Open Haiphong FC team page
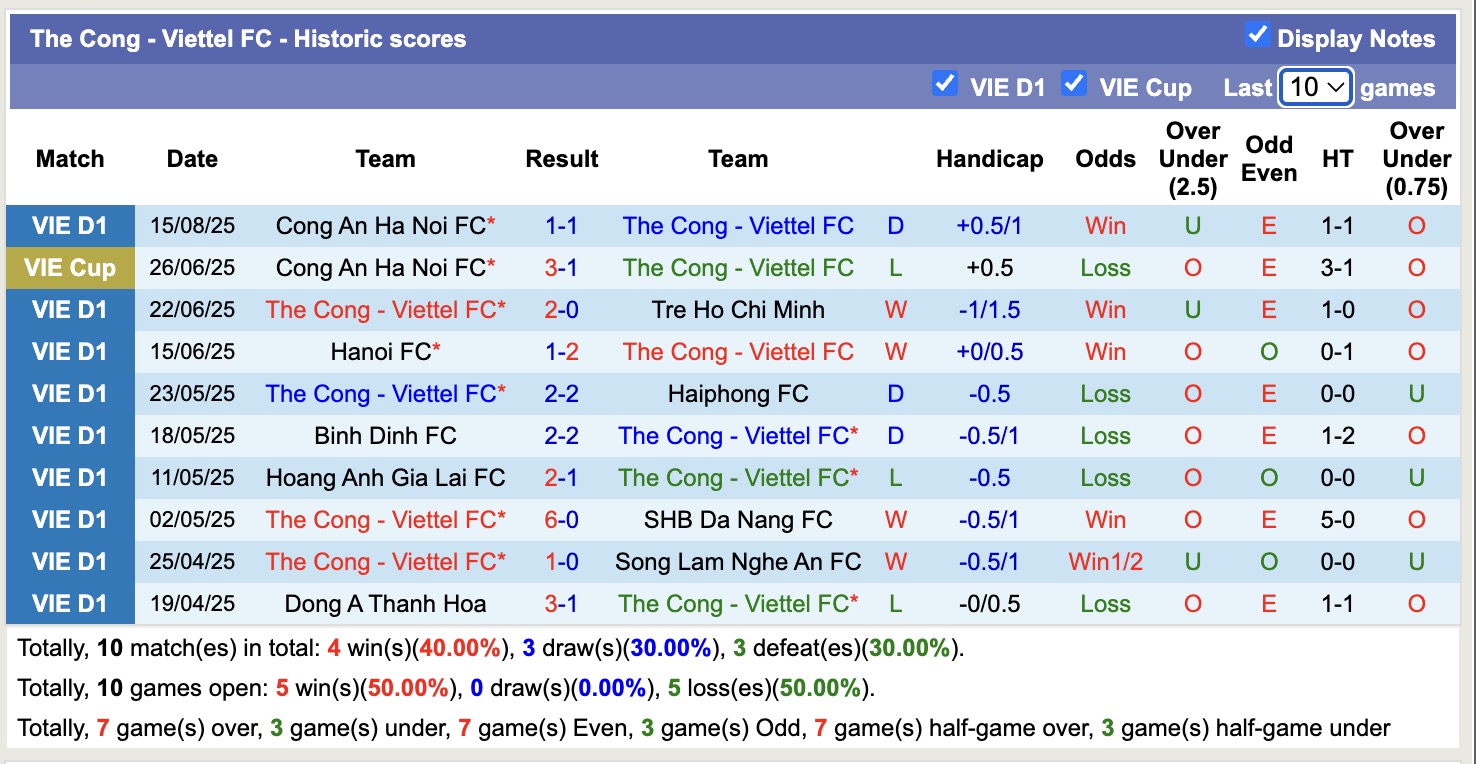This screenshot has width=1476, height=764. [x=738, y=394]
